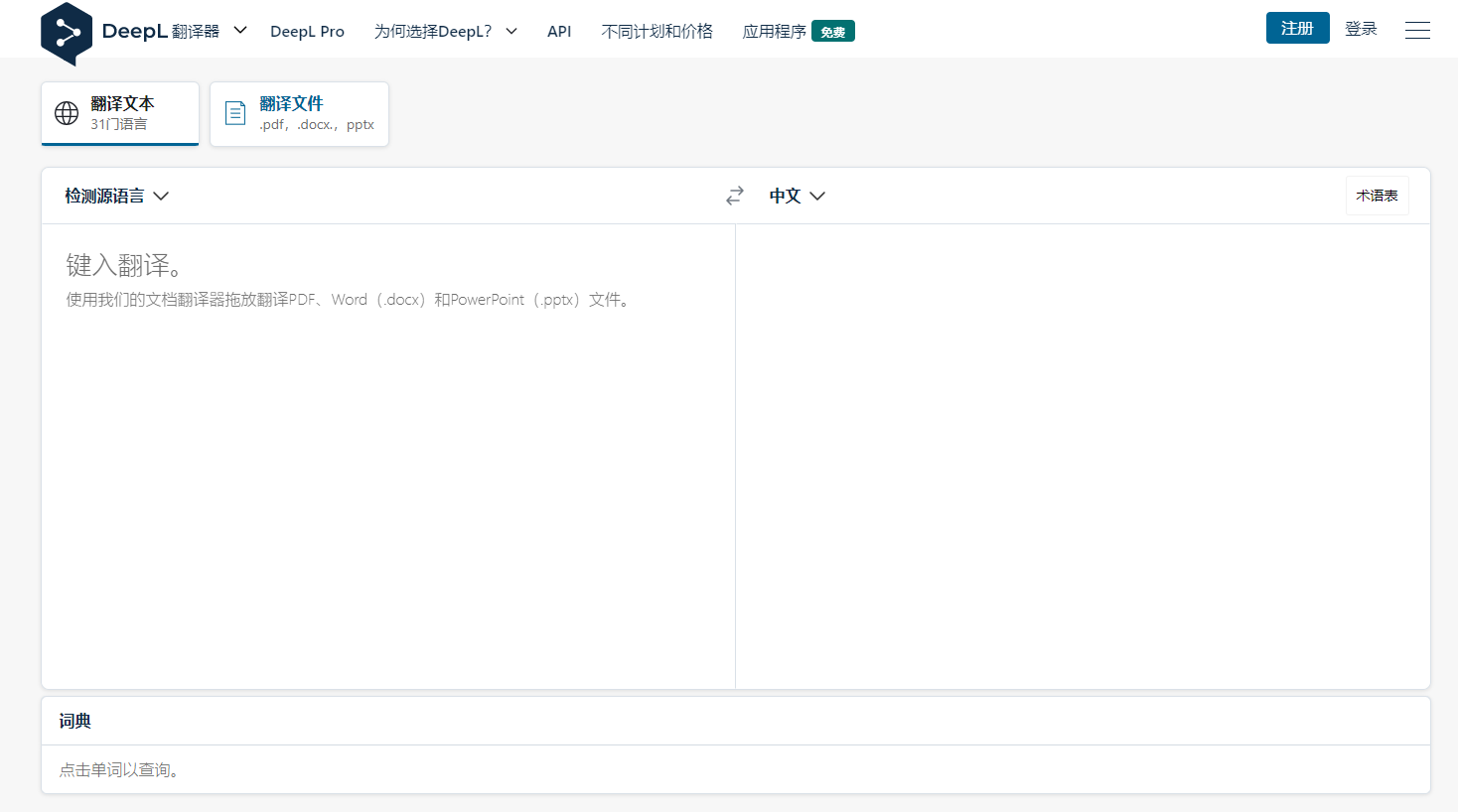This screenshot has width=1458, height=812.
Task: Open the 检测源语言 source language dropdown
Action: (117, 196)
